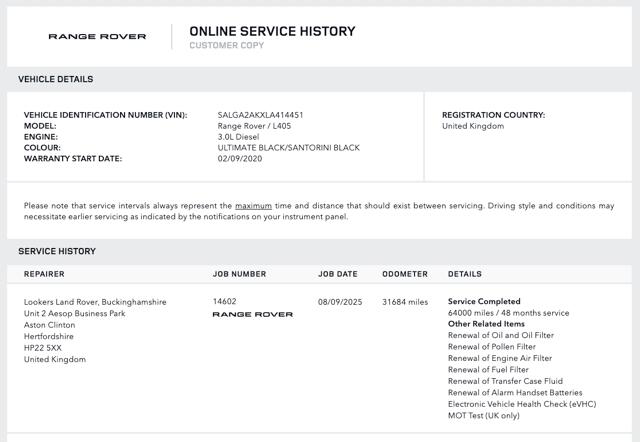
Task: Click the Vehicle Details section heading
Action: point(56,79)
